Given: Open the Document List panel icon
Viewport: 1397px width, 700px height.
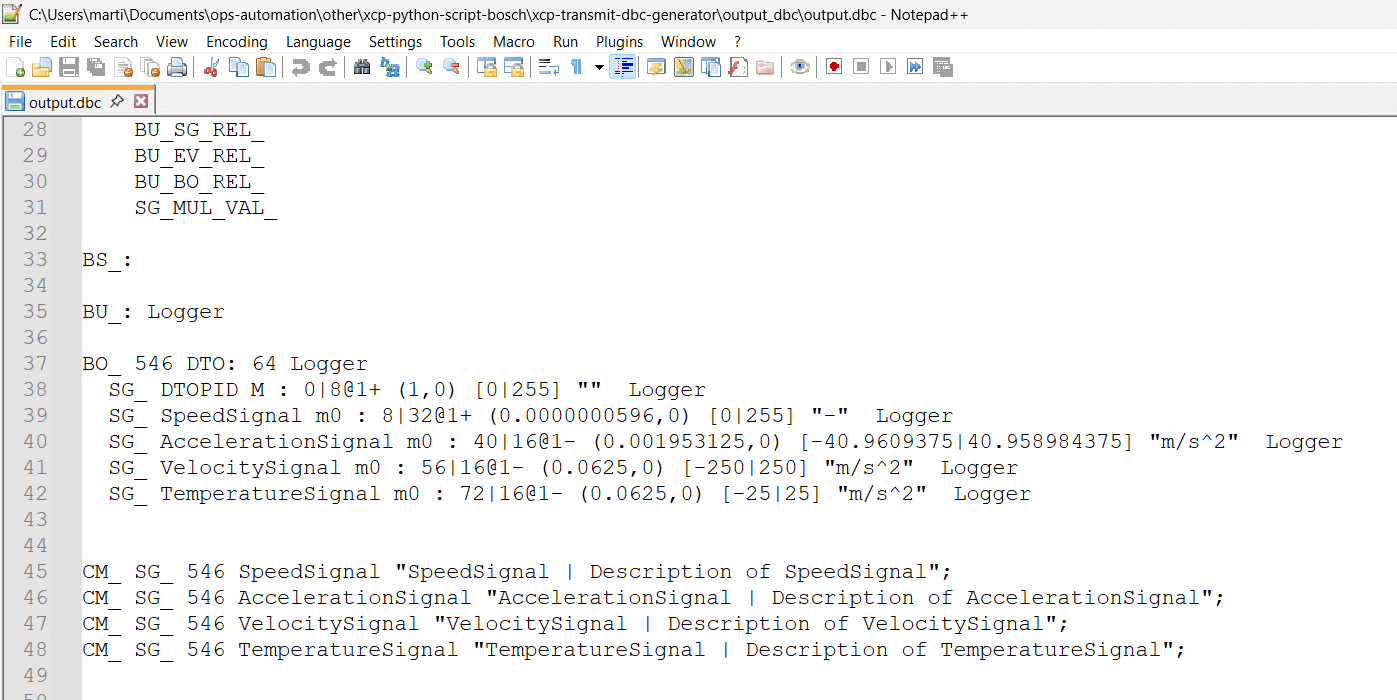Looking at the screenshot, I should [711, 67].
